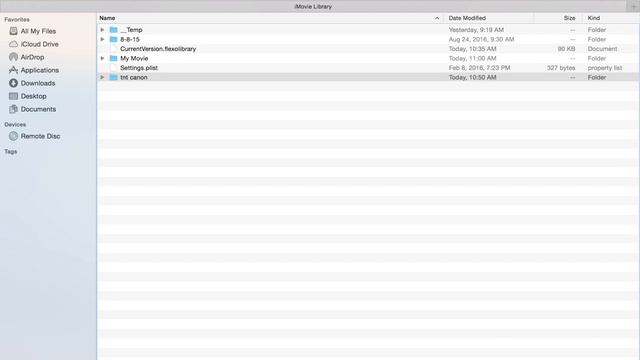Click date Feb 8, 2016, 7:23 PM
The image size is (640, 360).
(479, 68)
